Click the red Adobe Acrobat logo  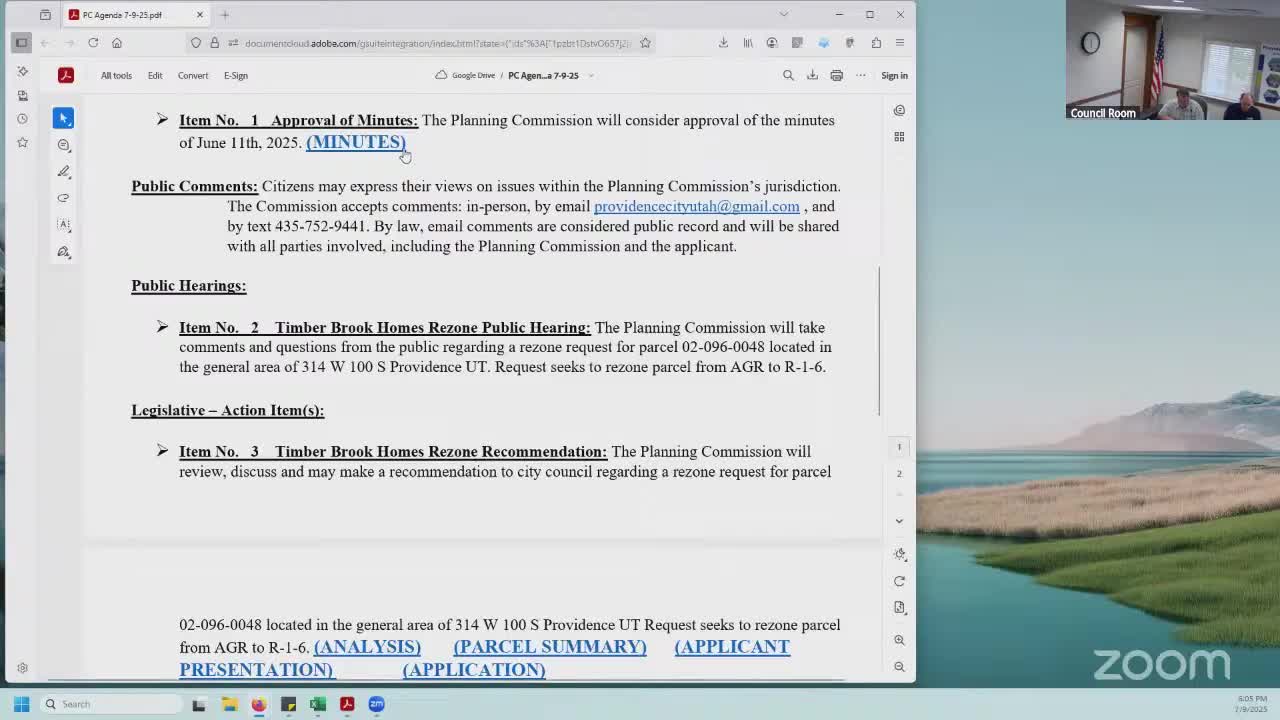click(66, 75)
